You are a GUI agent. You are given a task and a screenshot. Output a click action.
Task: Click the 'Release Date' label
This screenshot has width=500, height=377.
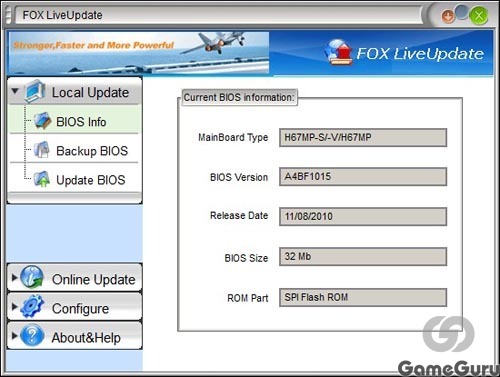239,216
